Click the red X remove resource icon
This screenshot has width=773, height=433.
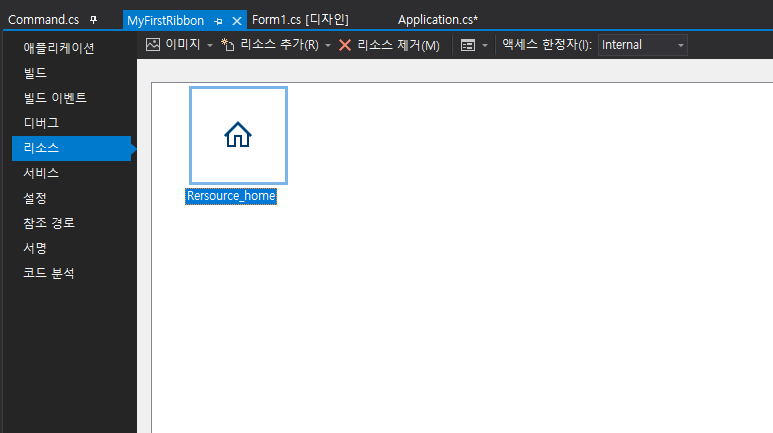coord(345,45)
